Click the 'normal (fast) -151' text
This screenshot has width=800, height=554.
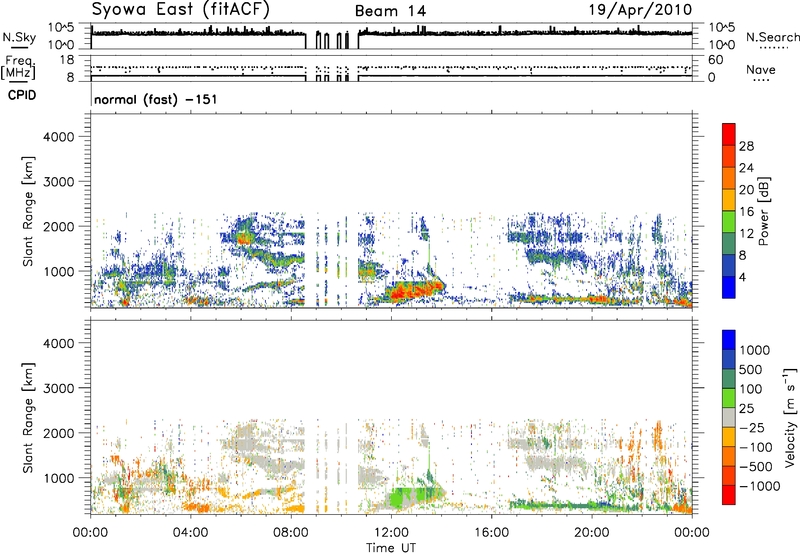(156, 99)
